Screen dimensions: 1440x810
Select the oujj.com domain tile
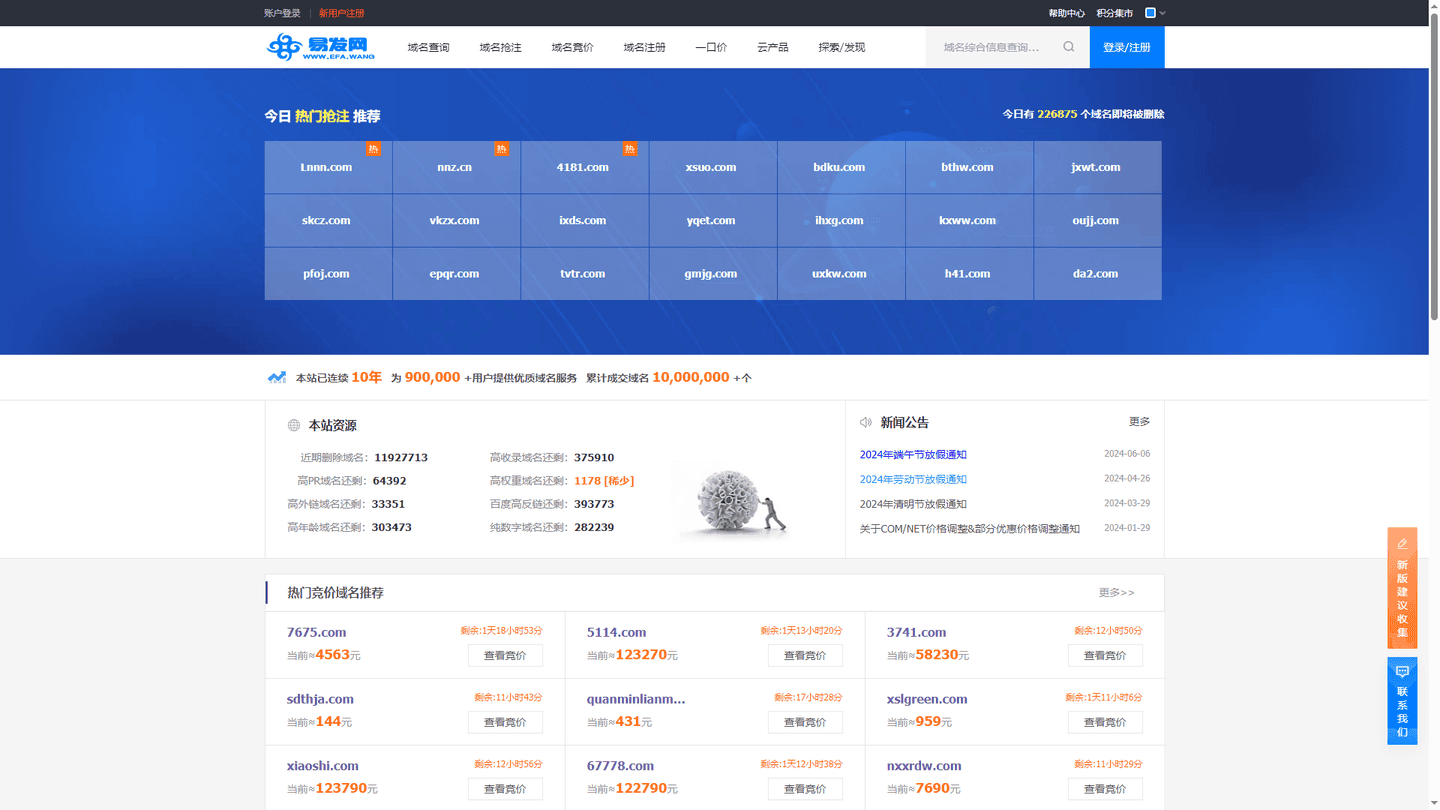pos(1097,220)
